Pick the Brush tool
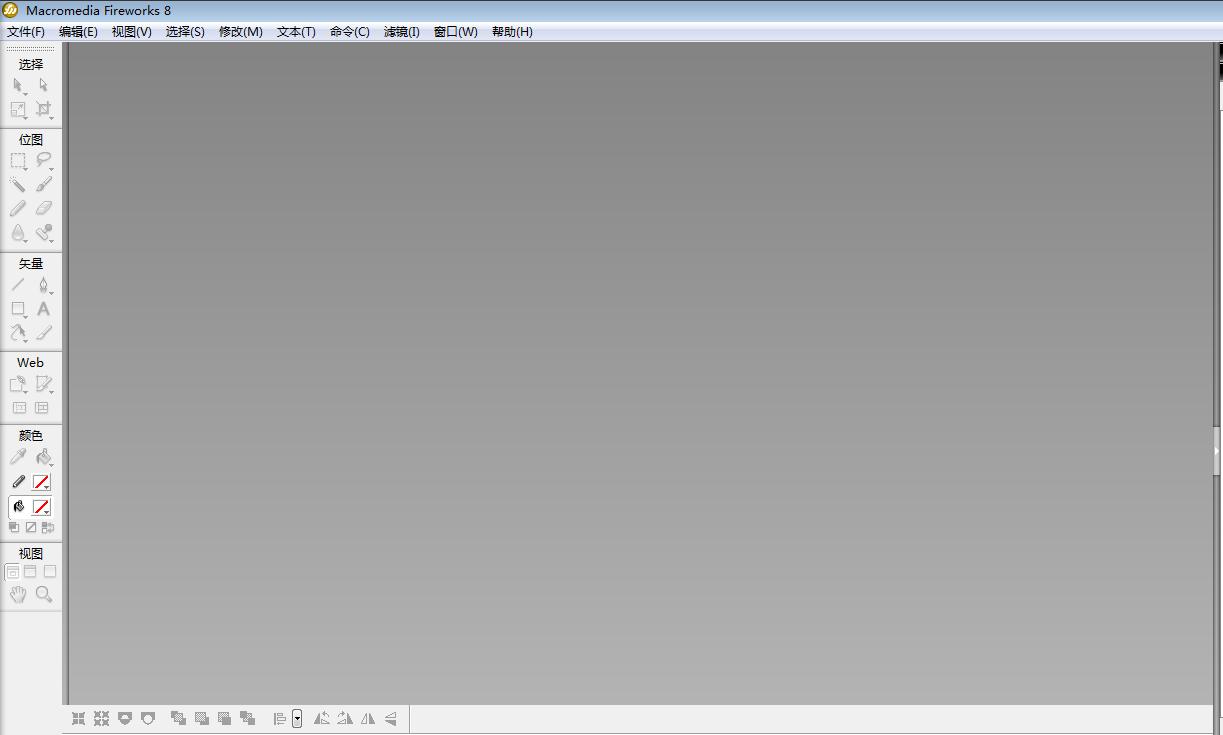Image resolution: width=1223 pixels, height=735 pixels. click(x=43, y=185)
